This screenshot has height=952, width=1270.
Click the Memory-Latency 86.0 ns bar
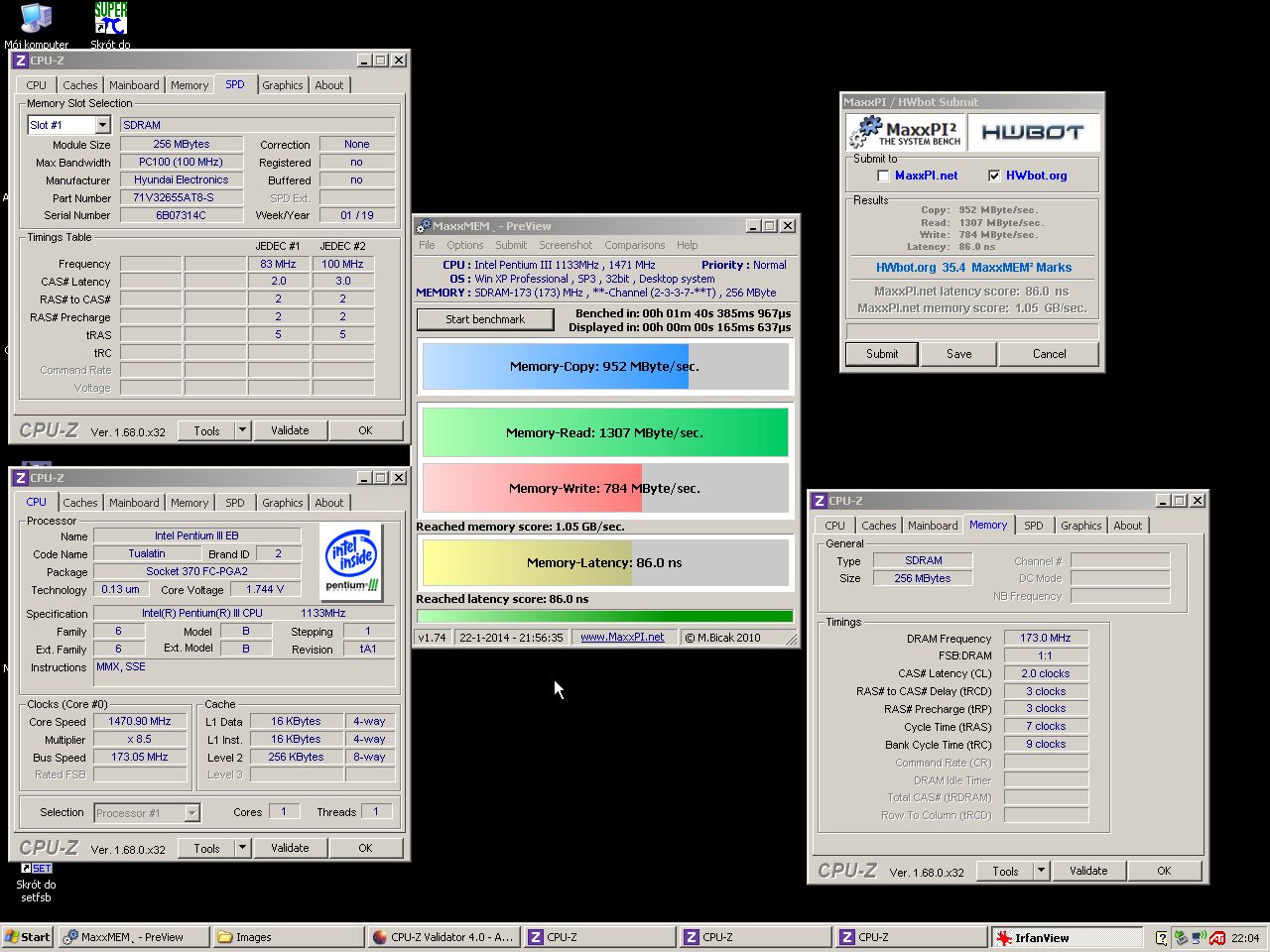pyautogui.click(x=605, y=562)
